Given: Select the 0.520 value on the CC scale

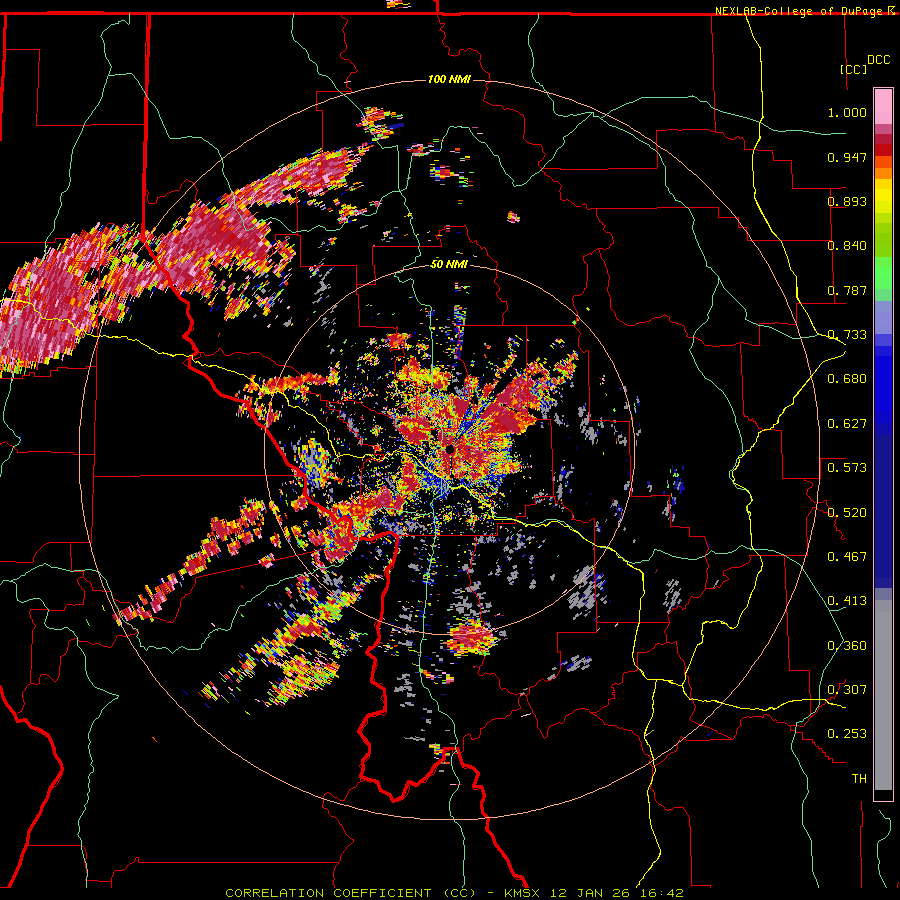Looking at the screenshot, I should click(x=847, y=513).
